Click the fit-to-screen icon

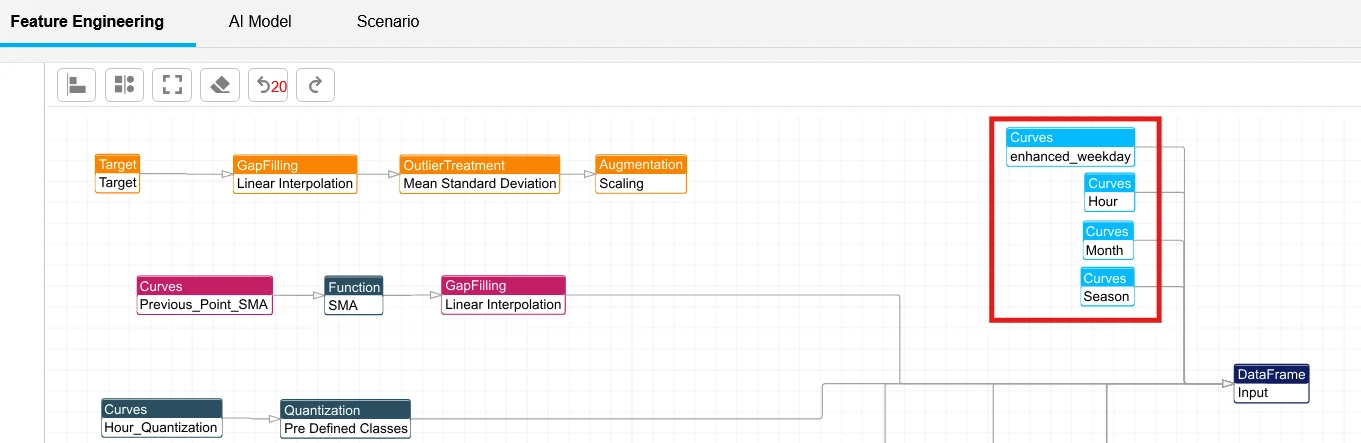[172, 85]
